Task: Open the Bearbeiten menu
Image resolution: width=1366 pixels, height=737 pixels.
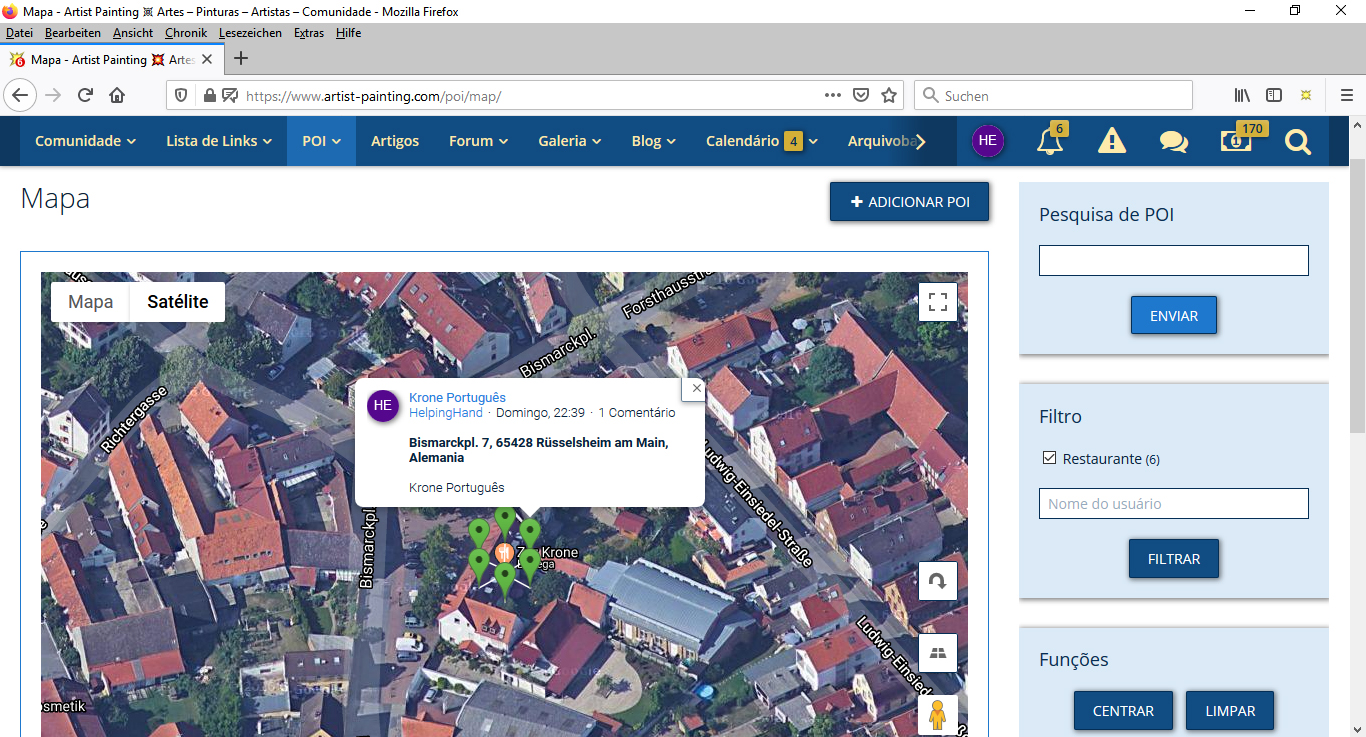Action: click(x=73, y=33)
